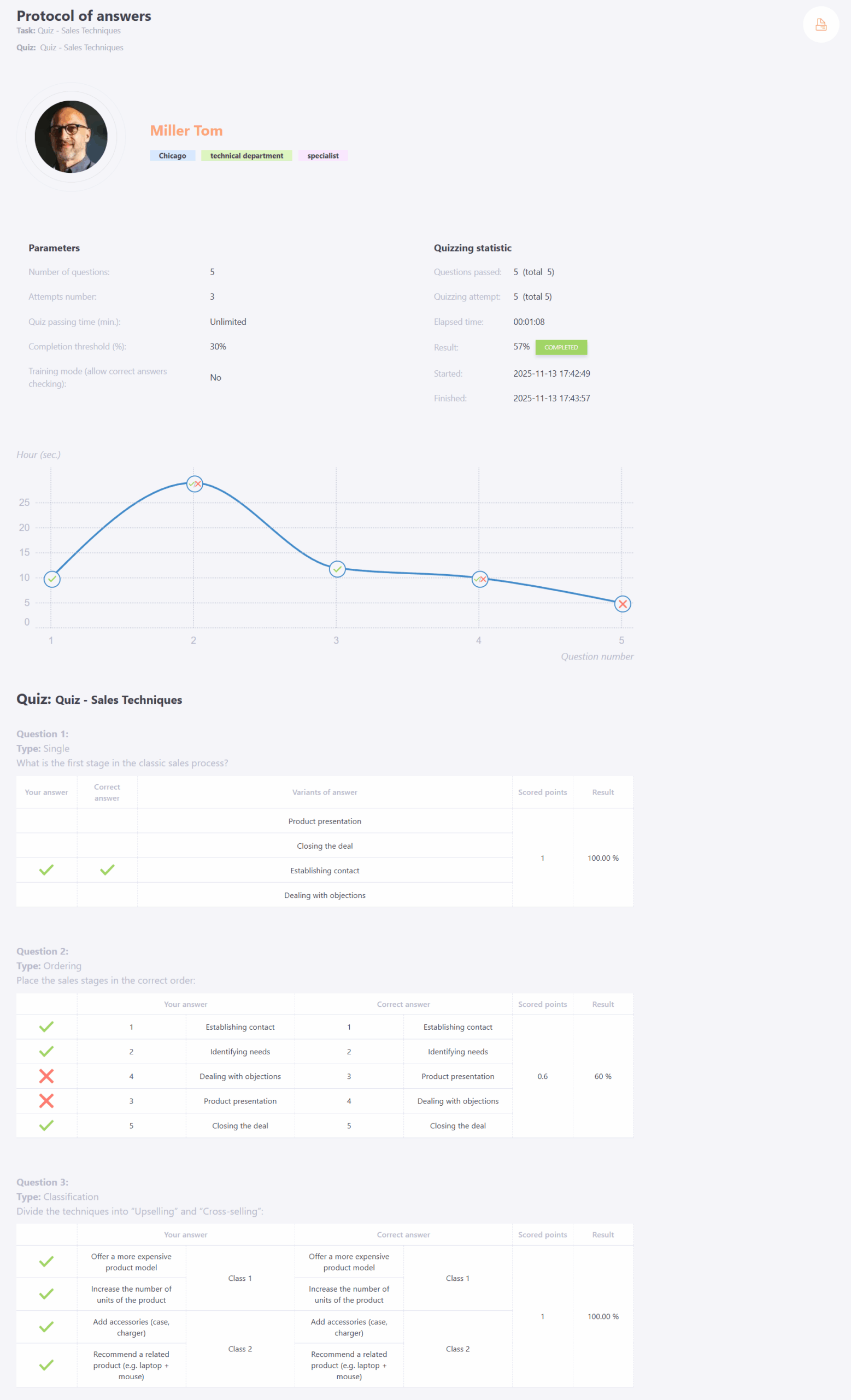Click the green COMPLETED status badge
Viewport: 851px width, 1400px height.
[x=561, y=347]
